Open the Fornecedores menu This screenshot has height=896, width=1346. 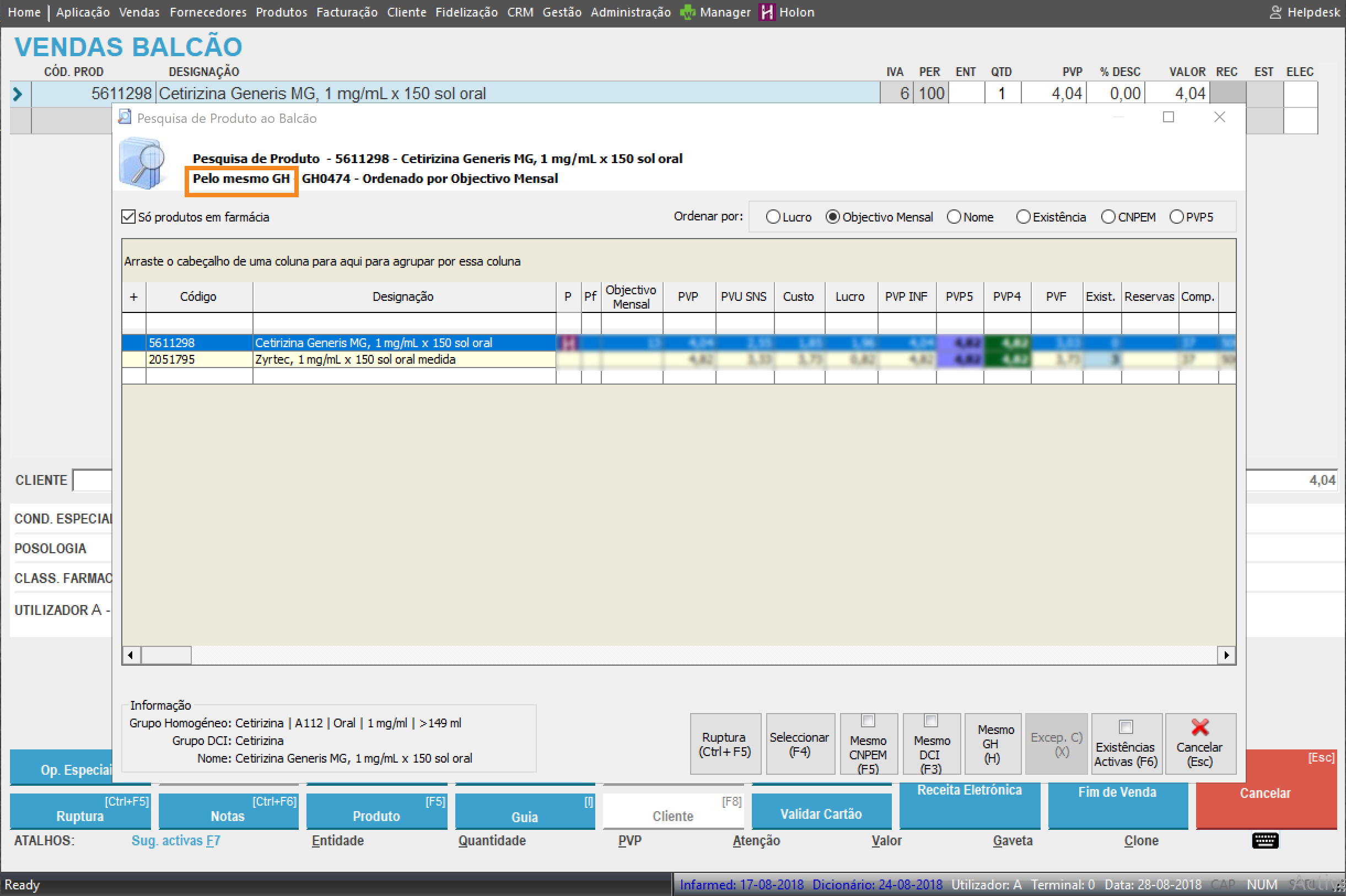click(207, 12)
